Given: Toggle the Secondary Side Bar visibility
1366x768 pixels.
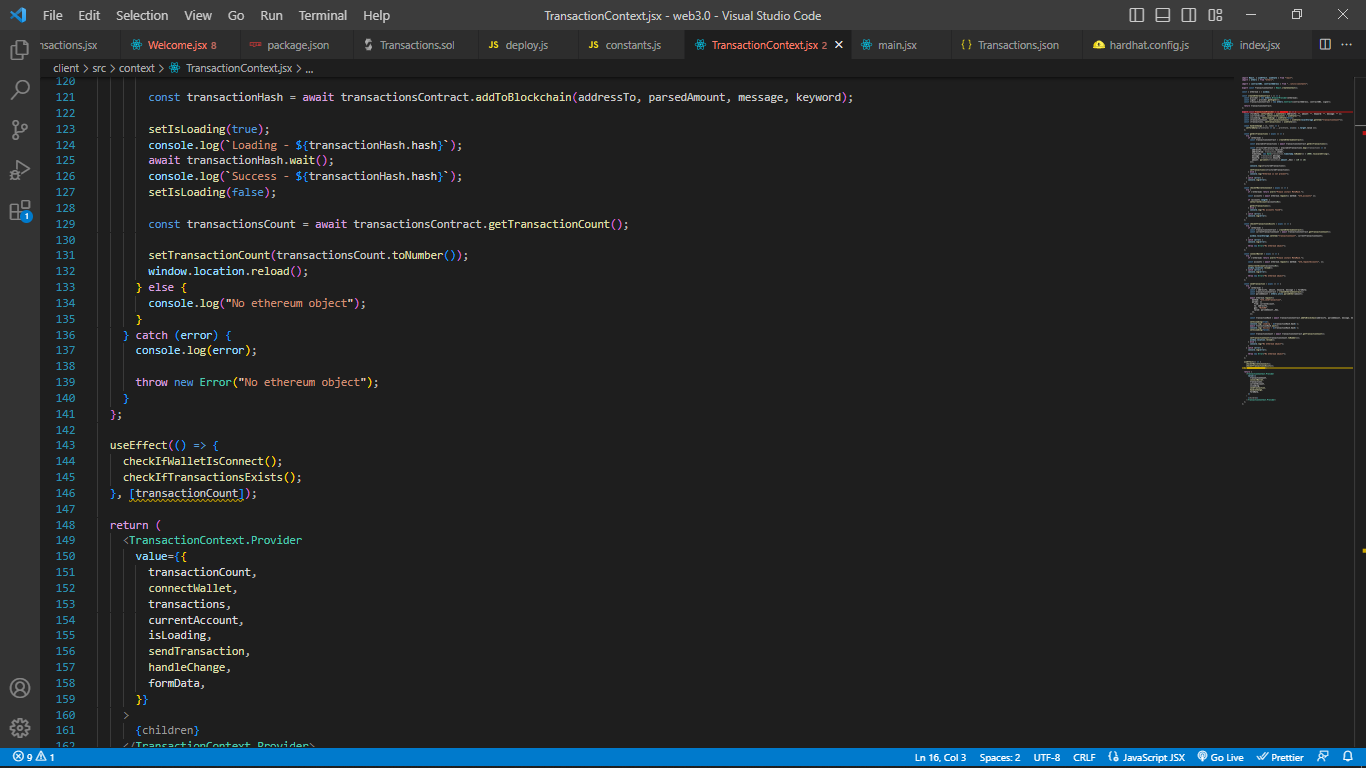Looking at the screenshot, I should click(x=1188, y=15).
